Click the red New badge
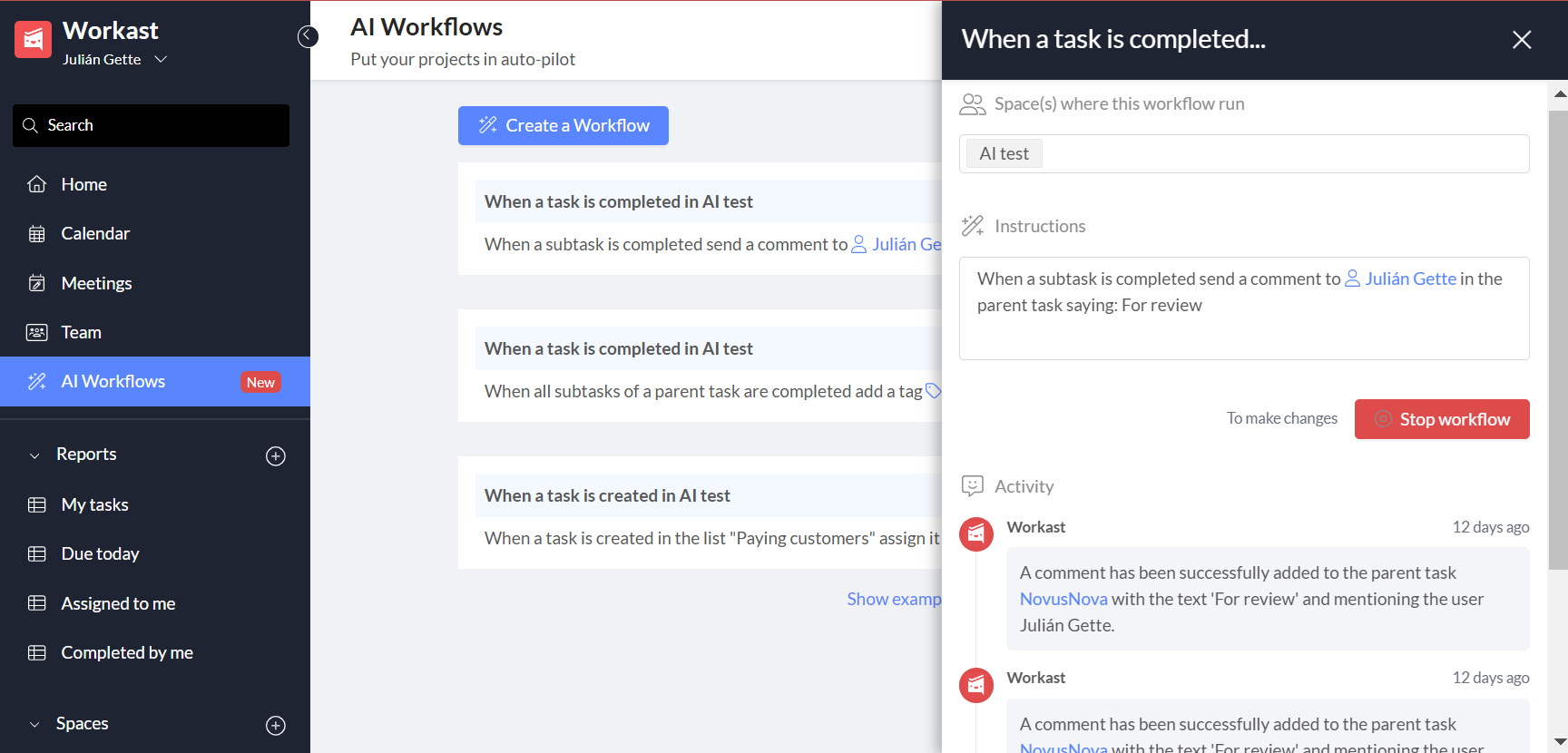The width and height of the screenshot is (1568, 753). pyautogui.click(x=260, y=382)
